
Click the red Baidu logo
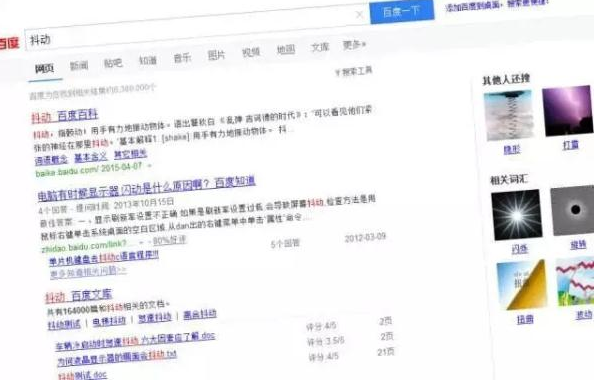(x=9, y=43)
